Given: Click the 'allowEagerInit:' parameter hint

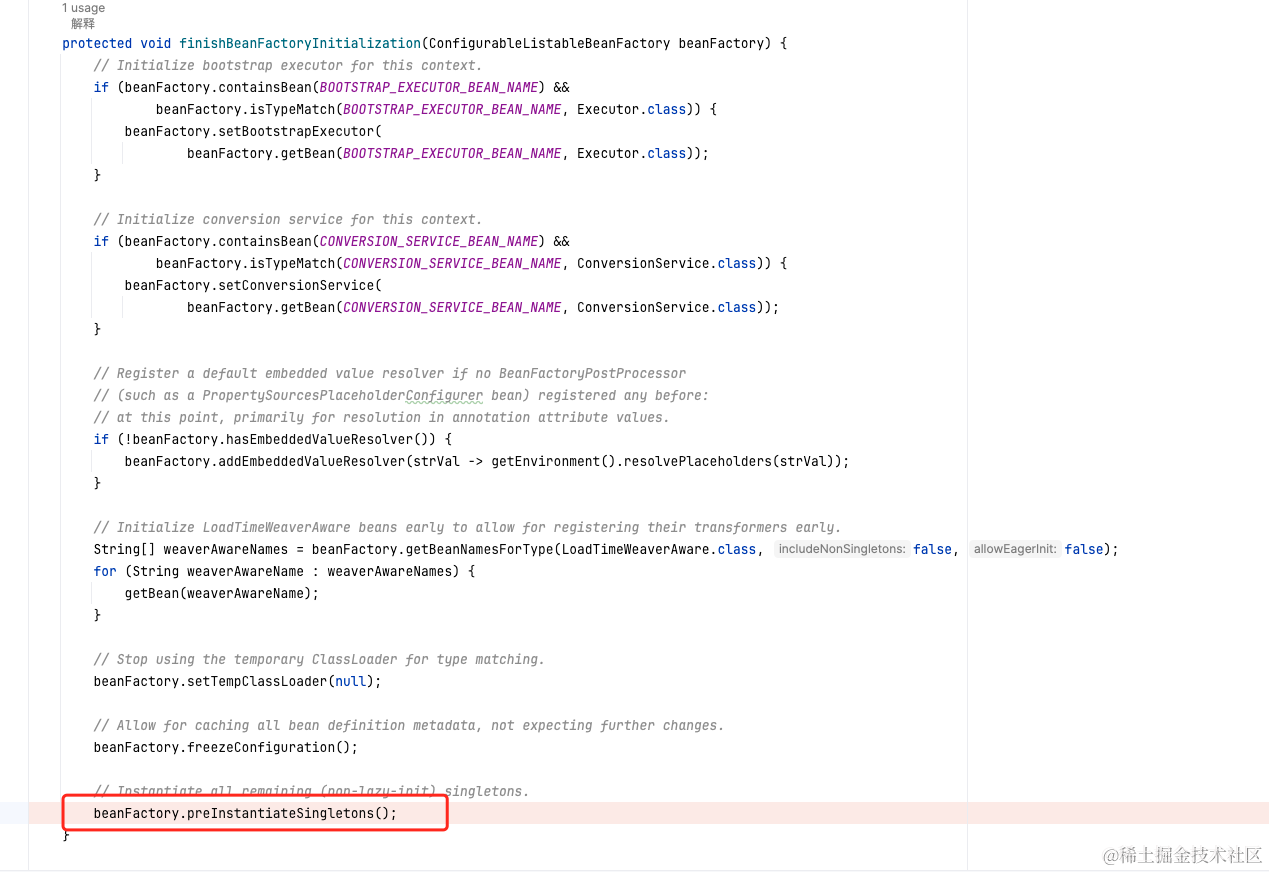Looking at the screenshot, I should click(x=1015, y=549).
